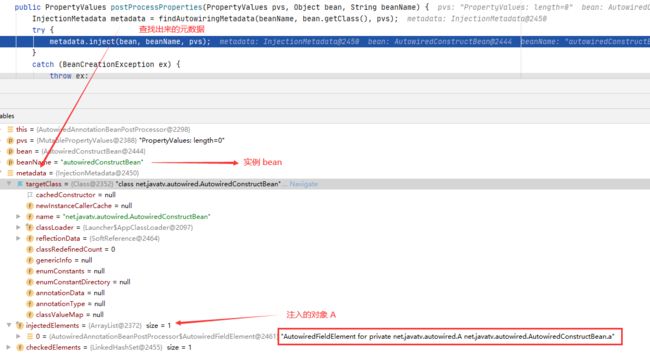Select the AutowiredConstructBean@2444 bean value
Viewport: 650px width, 360px height.
(93, 151)
